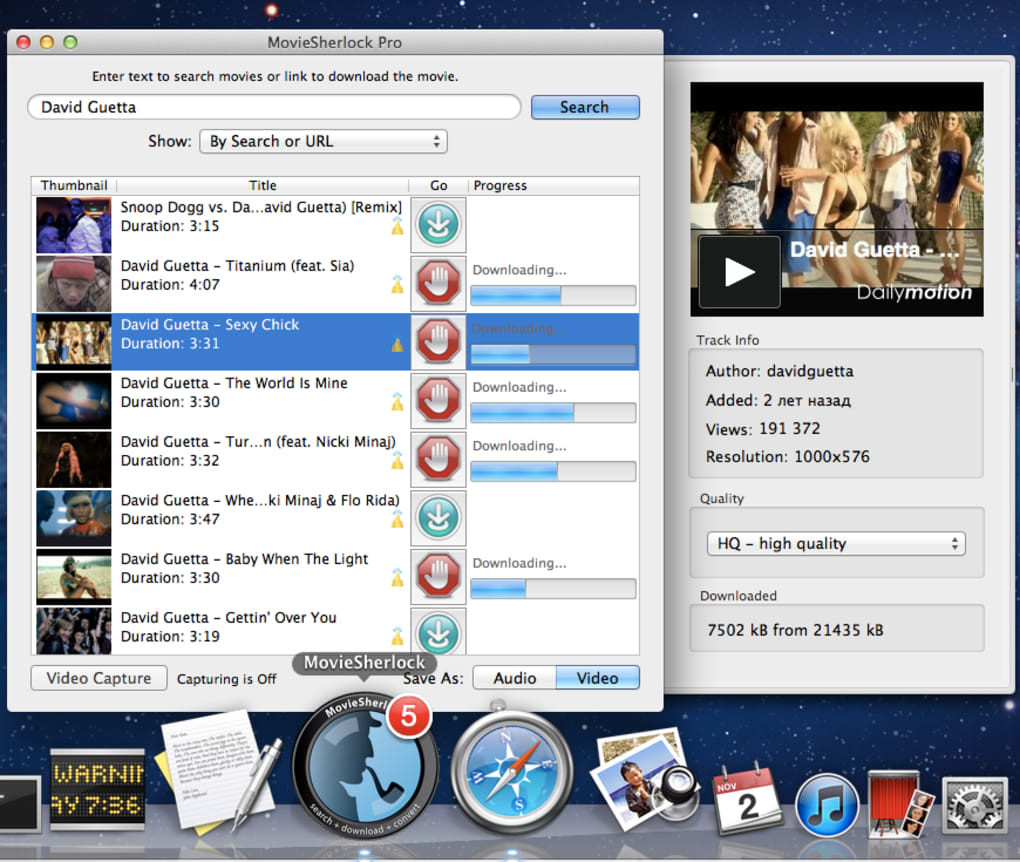Download the Snoop Dogg vs. David Guetta remix
The width and height of the screenshot is (1020, 862).
[x=438, y=224]
